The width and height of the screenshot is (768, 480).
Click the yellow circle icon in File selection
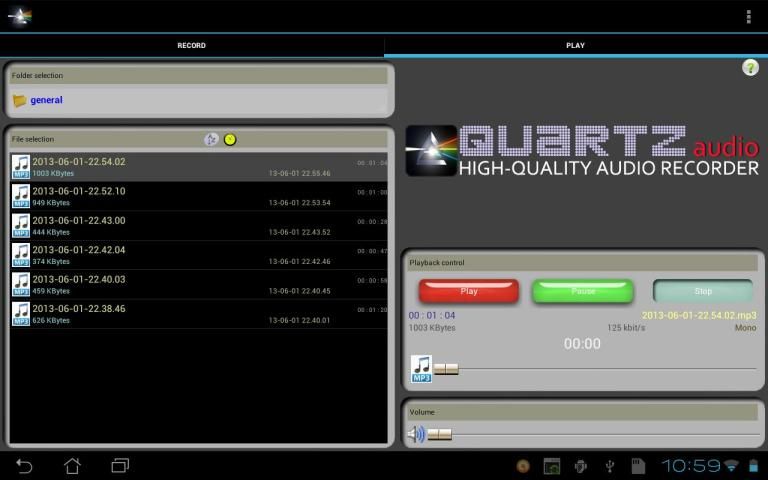230,139
